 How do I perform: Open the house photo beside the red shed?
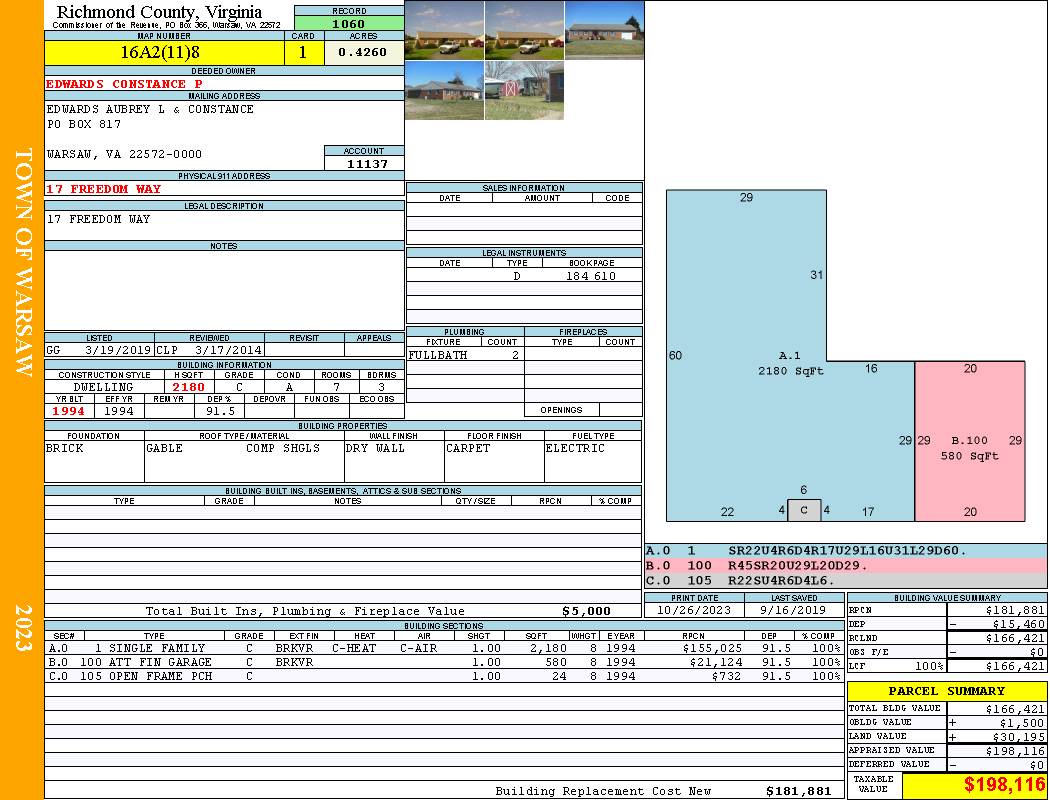coord(444,91)
